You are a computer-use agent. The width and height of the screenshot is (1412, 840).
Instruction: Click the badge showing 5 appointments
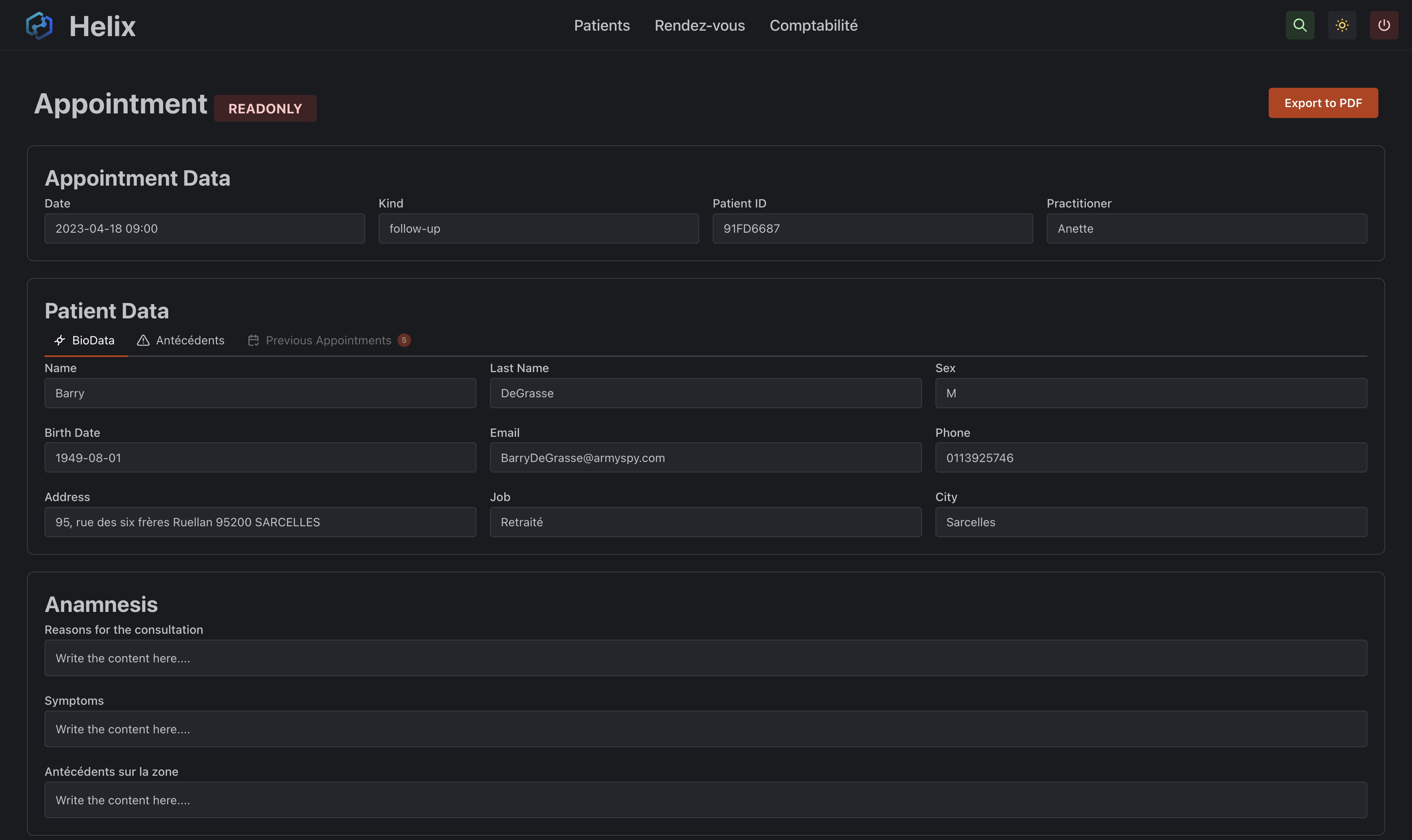point(404,340)
